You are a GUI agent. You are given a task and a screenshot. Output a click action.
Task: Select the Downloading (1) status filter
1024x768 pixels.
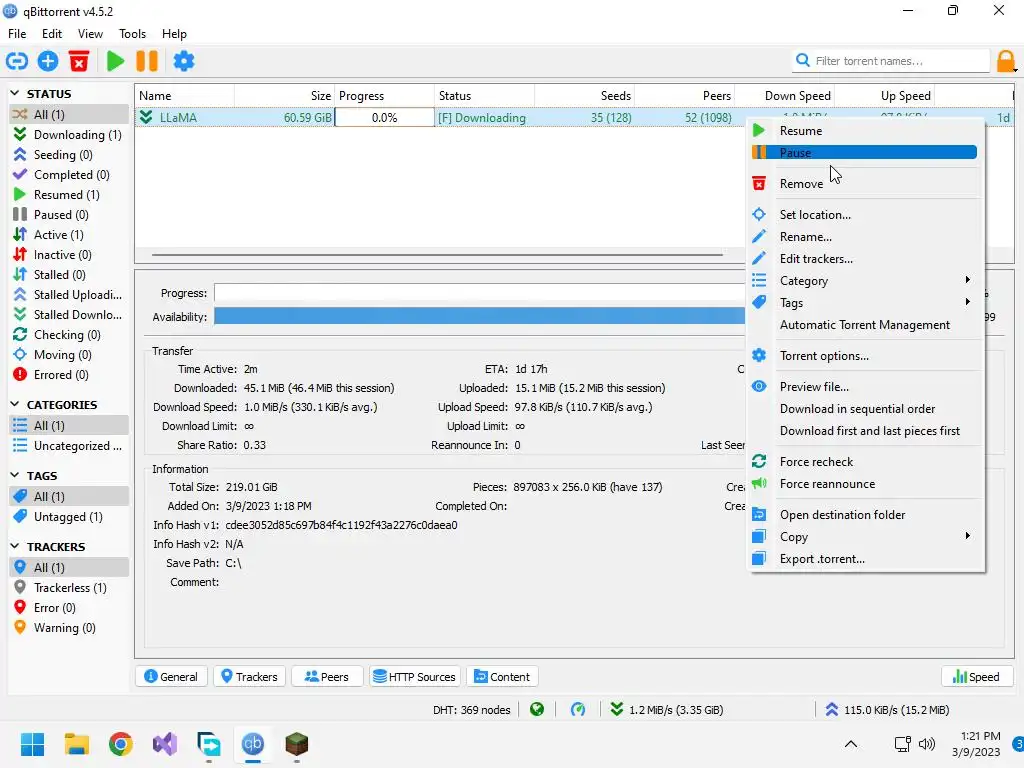(68, 135)
